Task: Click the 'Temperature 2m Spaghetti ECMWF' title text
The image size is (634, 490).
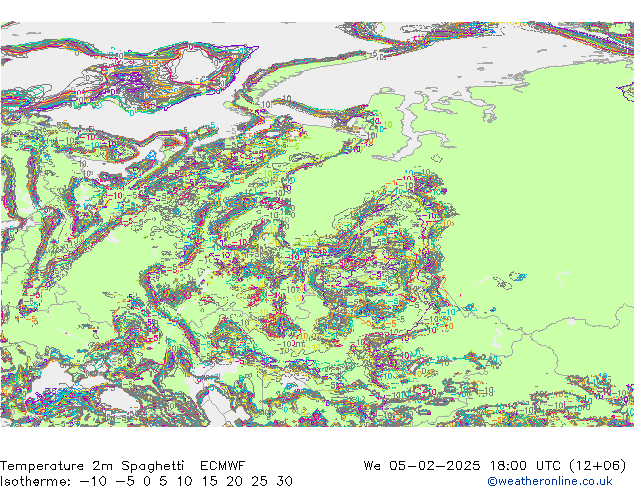Action: tap(123, 465)
